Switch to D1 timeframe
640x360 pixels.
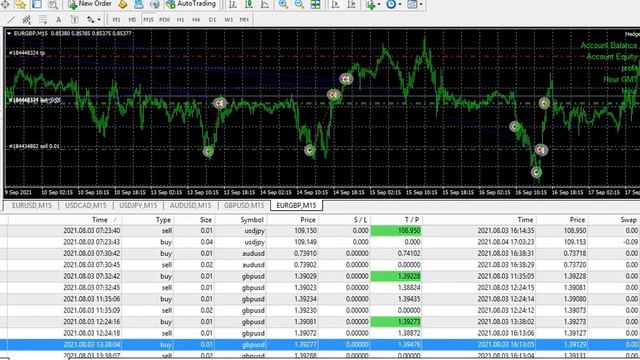(x=212, y=19)
